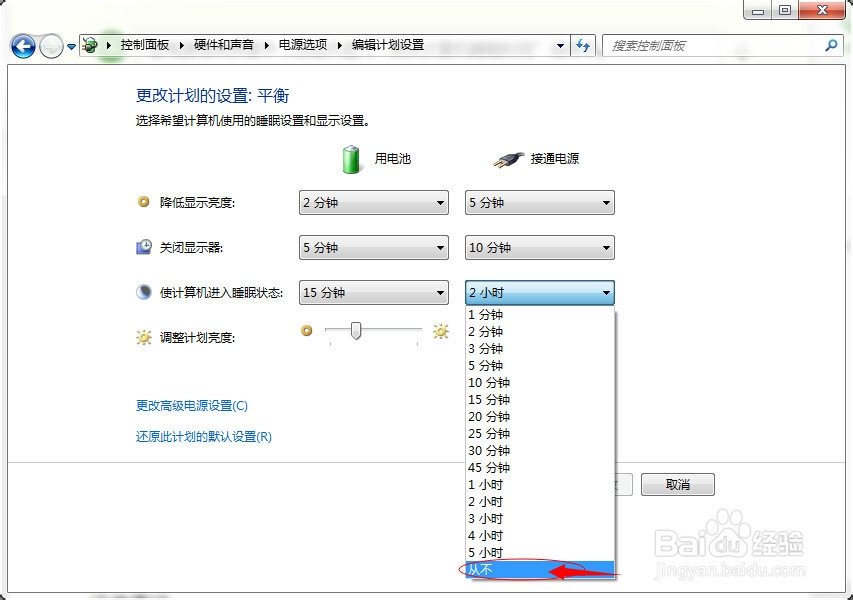Click the back navigation arrow
853x600 pixels.
point(22,45)
